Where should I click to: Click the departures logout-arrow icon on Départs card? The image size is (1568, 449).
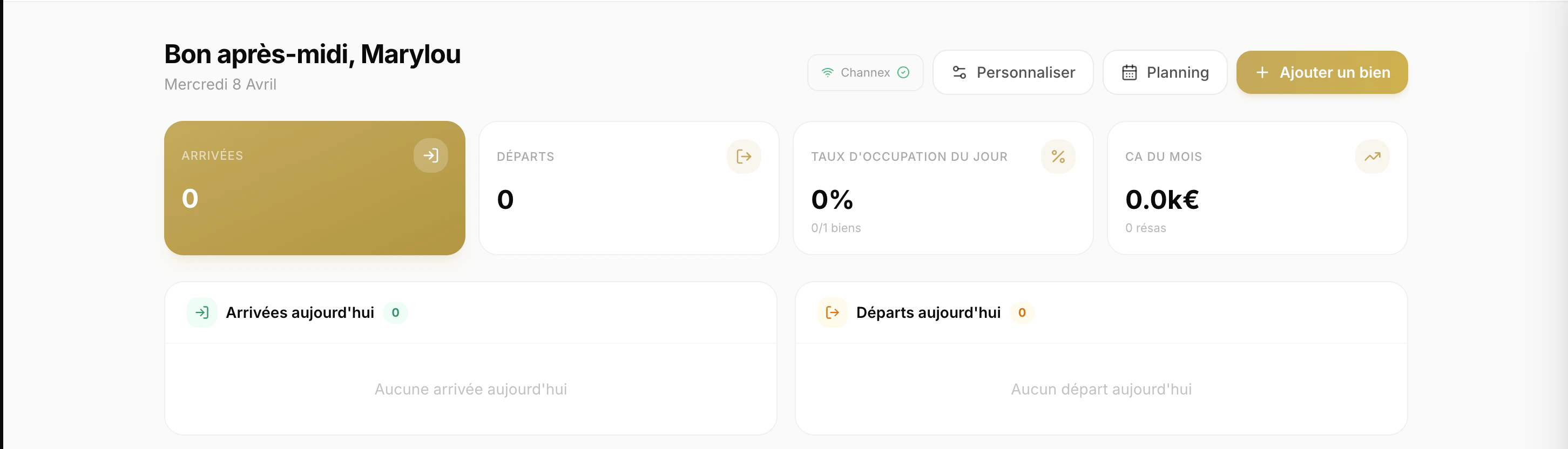tap(743, 157)
